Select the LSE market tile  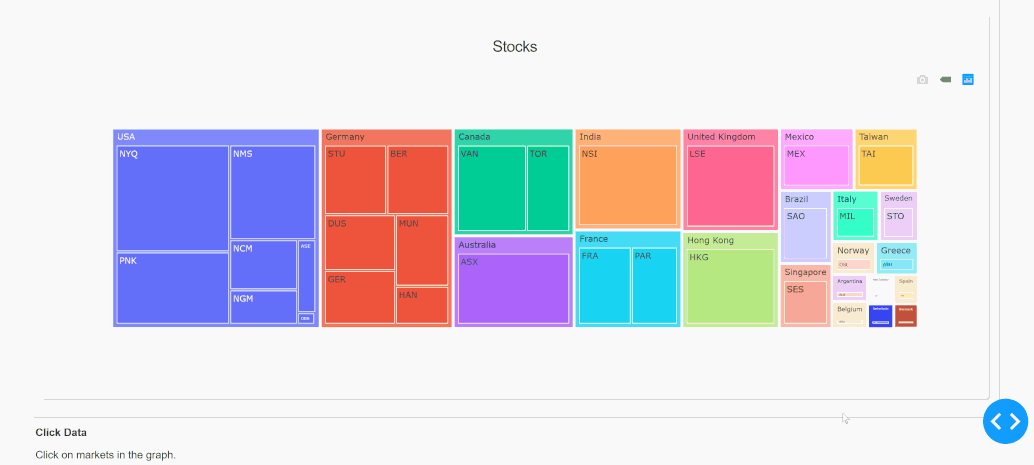pos(731,187)
